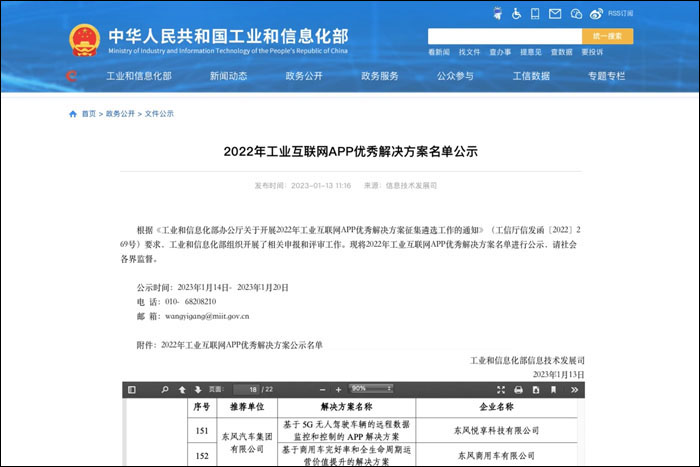Click the email envelope icon
This screenshot has width=700, height=467.
[x=555, y=14]
